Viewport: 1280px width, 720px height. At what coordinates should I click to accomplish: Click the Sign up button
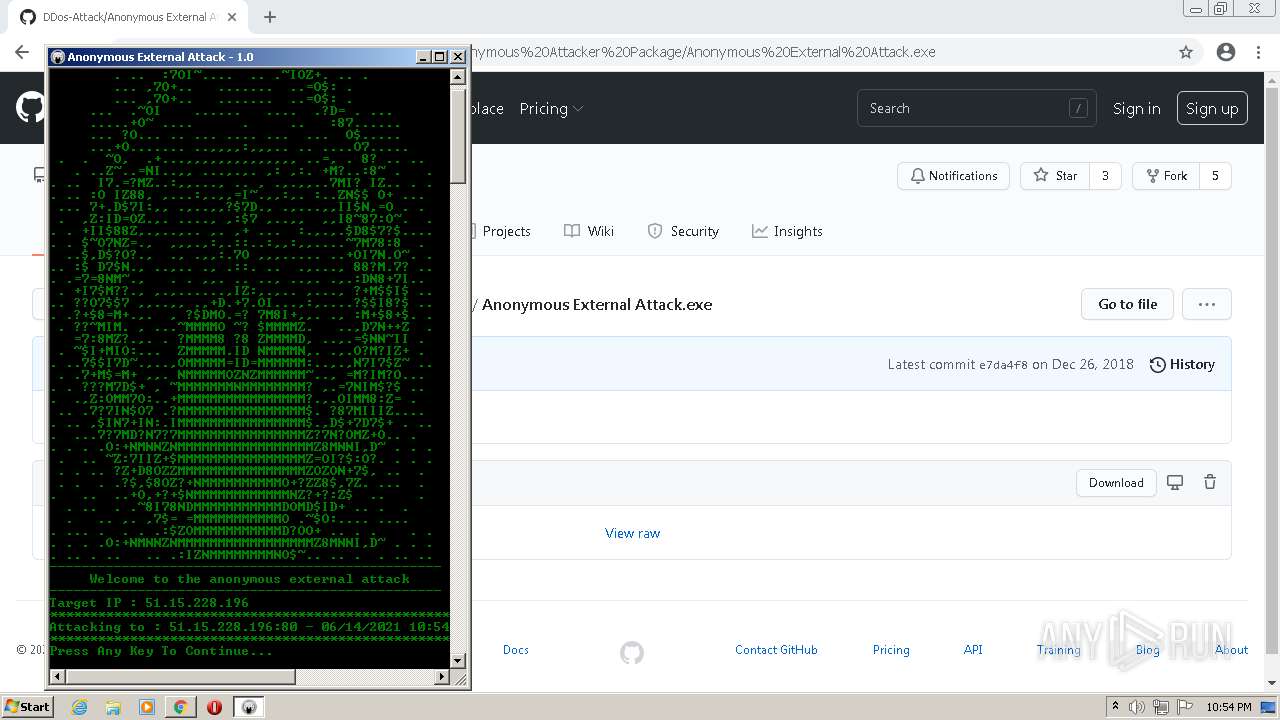pos(1212,108)
